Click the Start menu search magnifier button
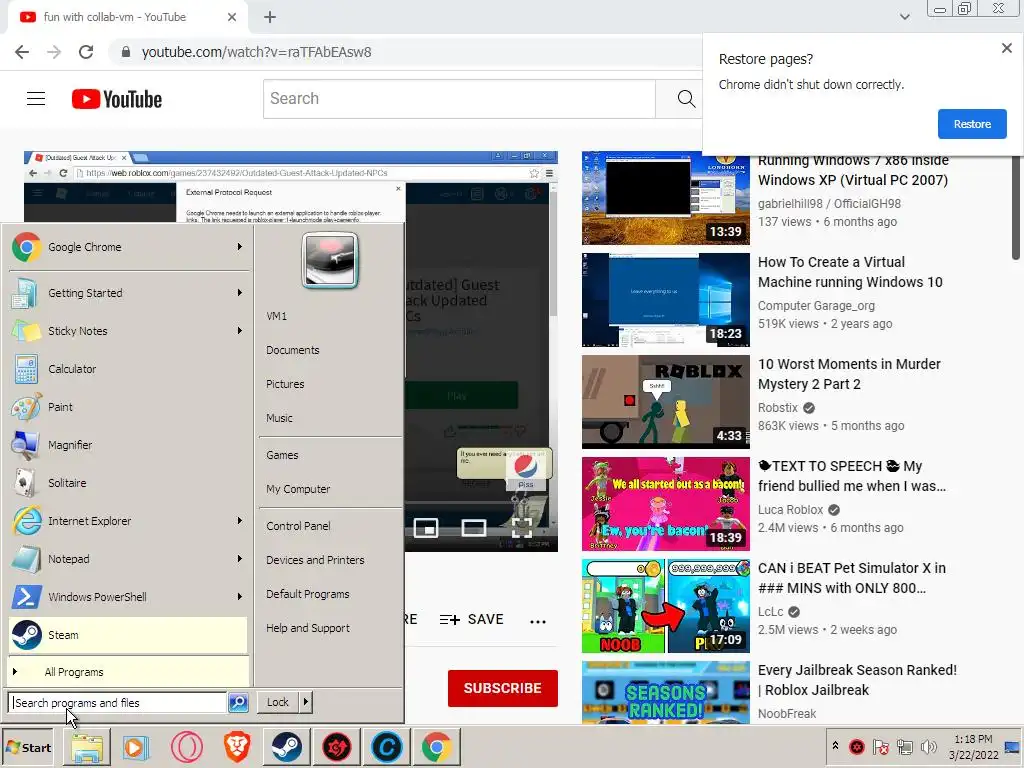The width and height of the screenshot is (1024, 768). point(238,703)
